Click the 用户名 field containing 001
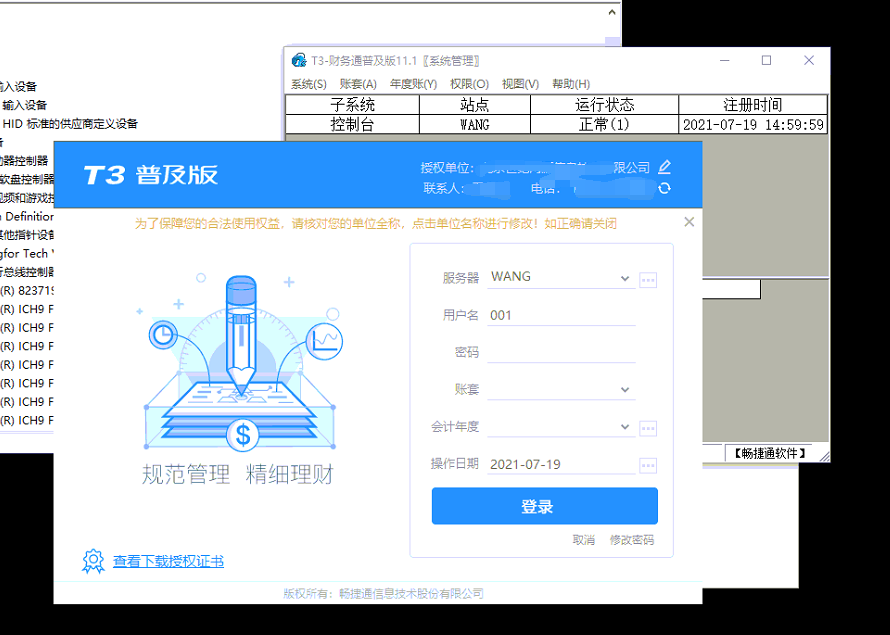This screenshot has width=890, height=635. point(561,315)
